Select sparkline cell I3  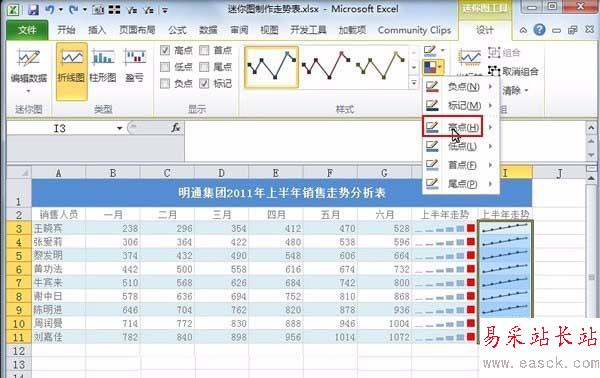pyautogui.click(x=505, y=228)
